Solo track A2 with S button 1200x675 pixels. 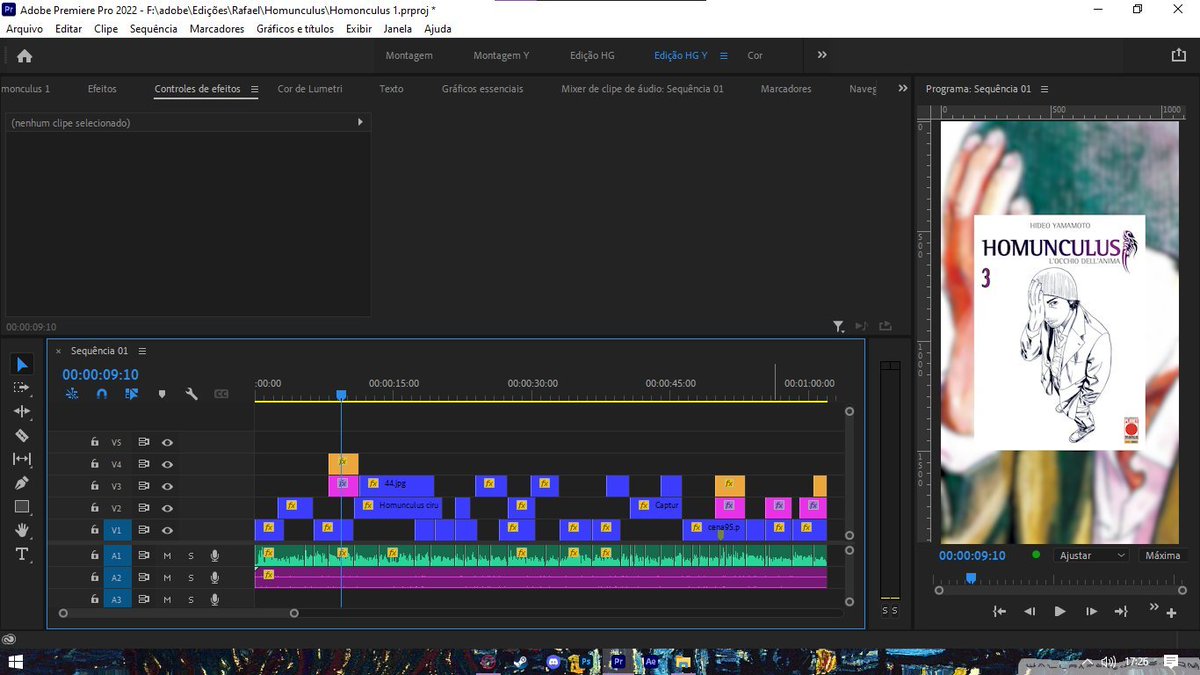tap(191, 577)
